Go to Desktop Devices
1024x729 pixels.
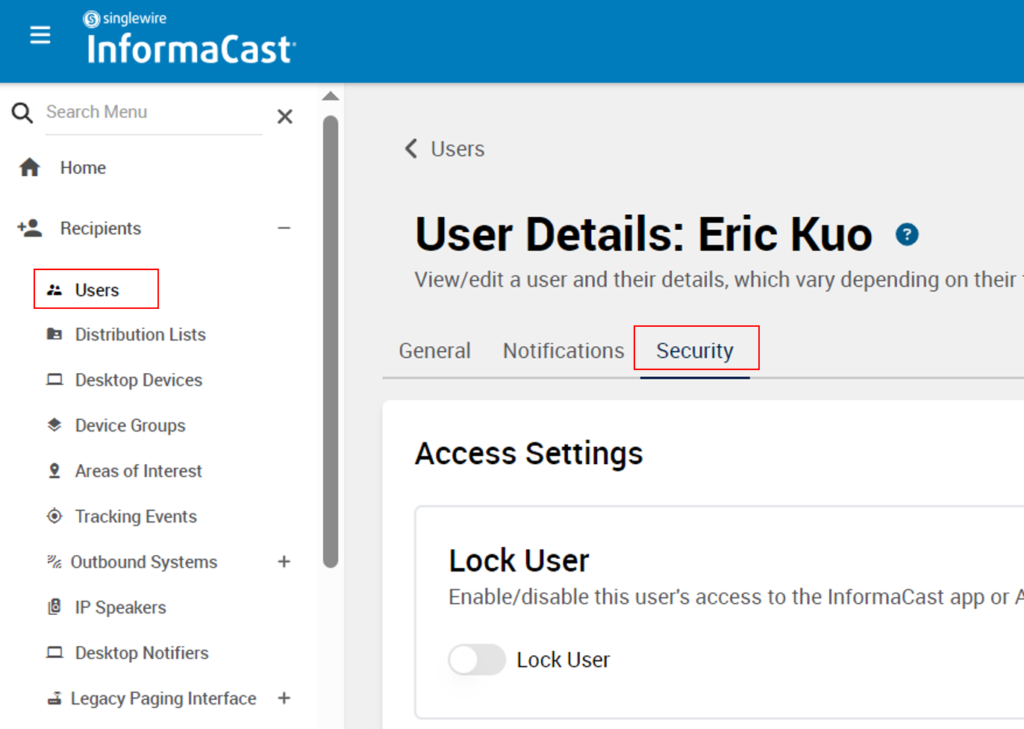pos(138,380)
